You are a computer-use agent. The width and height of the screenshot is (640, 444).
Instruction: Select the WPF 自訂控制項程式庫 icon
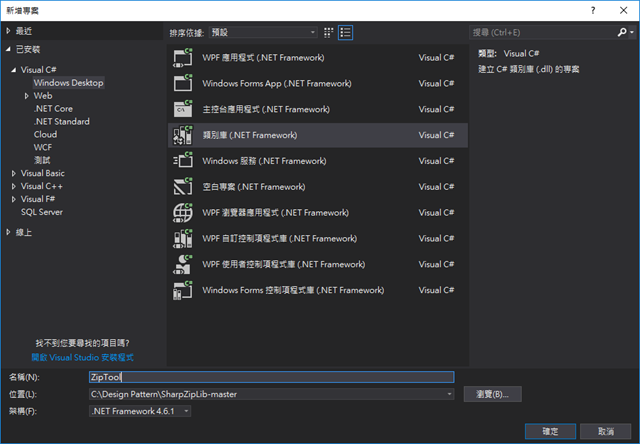click(x=182, y=238)
